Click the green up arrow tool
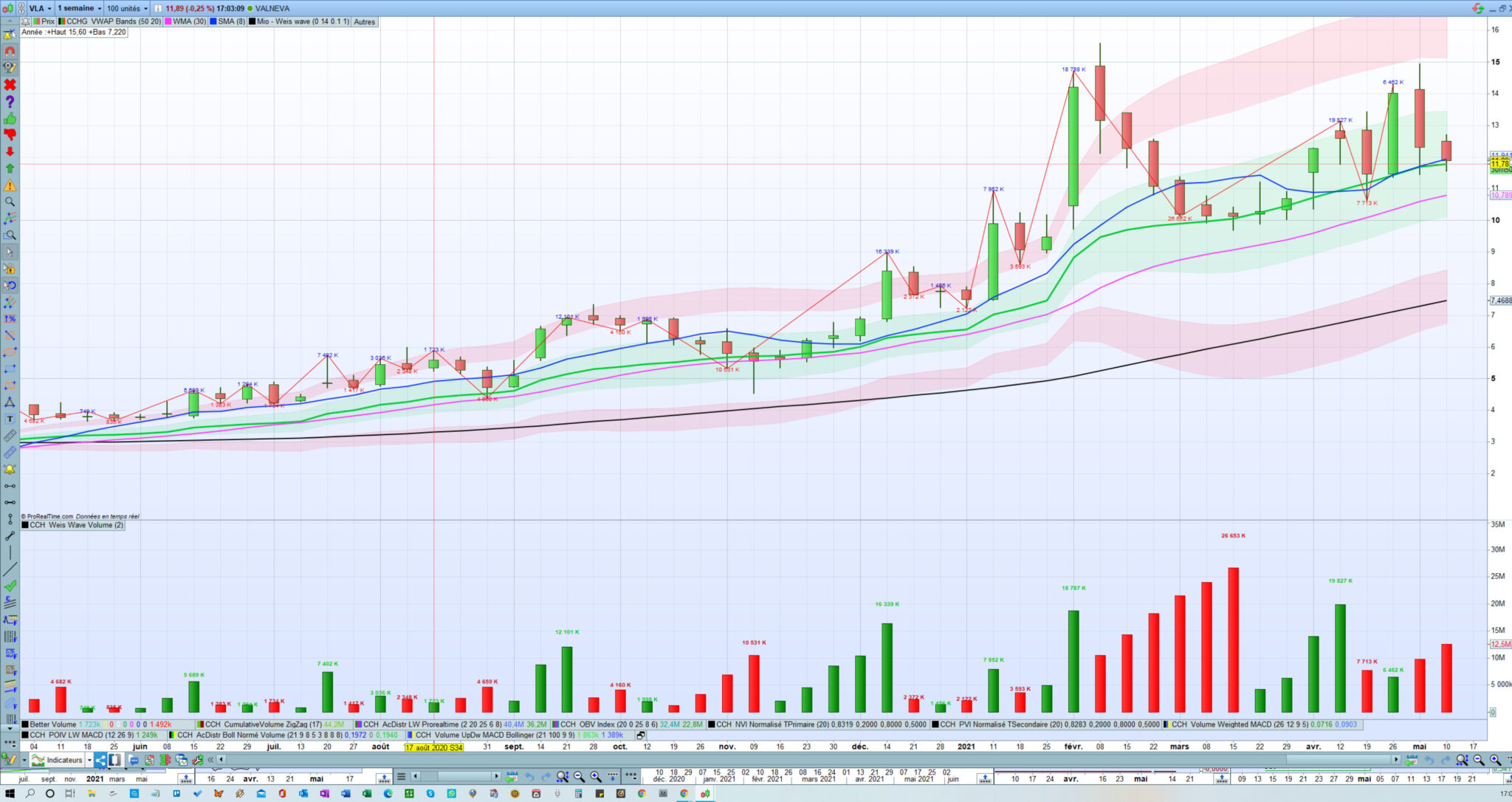Viewport: 1512px width, 802px height. point(10,168)
